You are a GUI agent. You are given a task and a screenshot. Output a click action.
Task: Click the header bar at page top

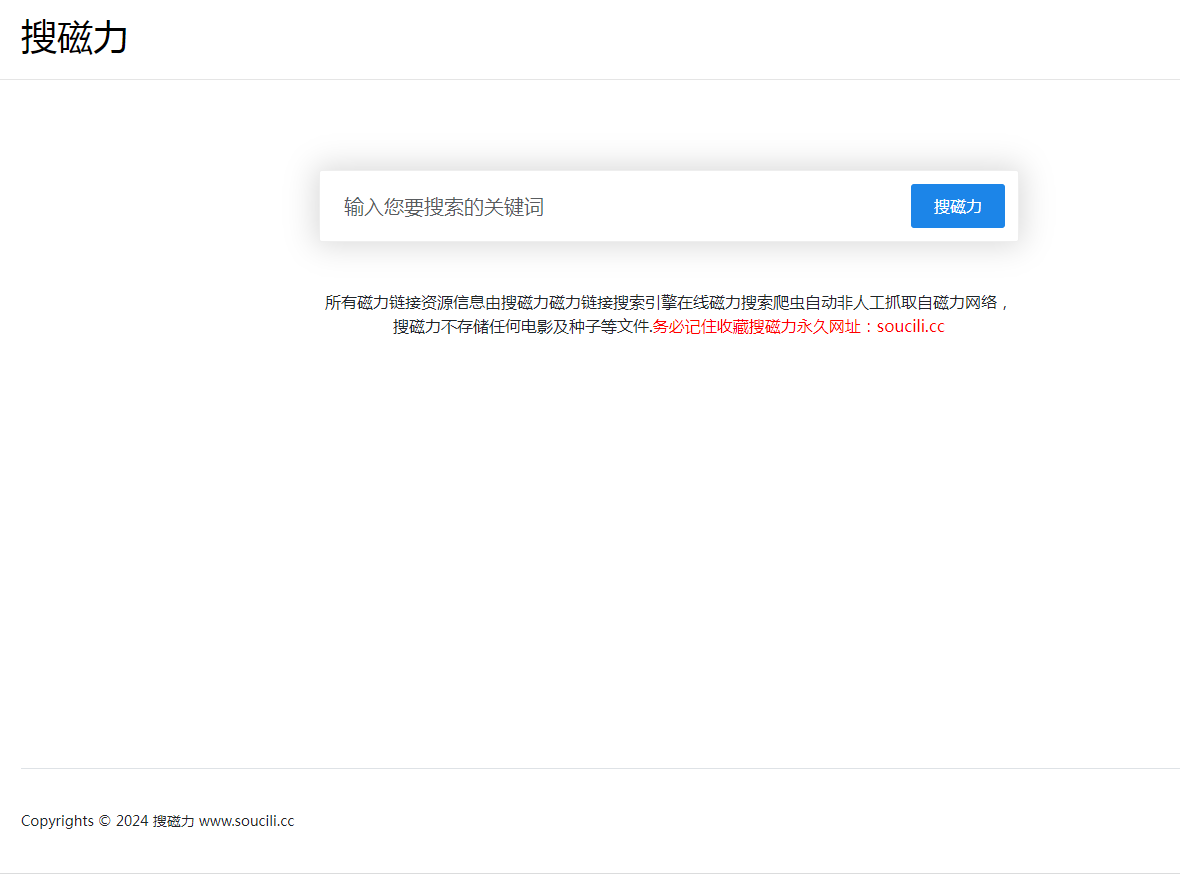coord(590,38)
